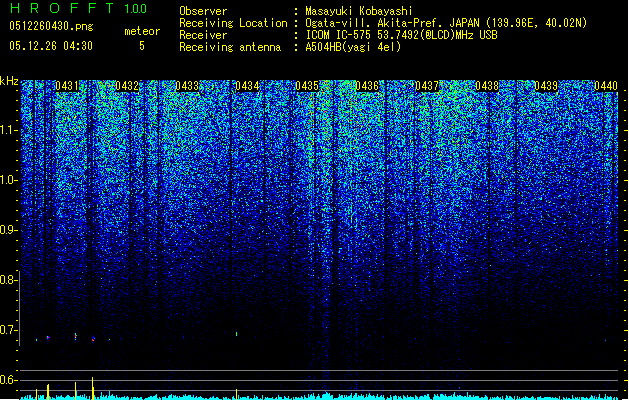The width and height of the screenshot is (629, 400).
Task: Click the "Receiving antenna" label
Action: pyautogui.click(x=230, y=47)
